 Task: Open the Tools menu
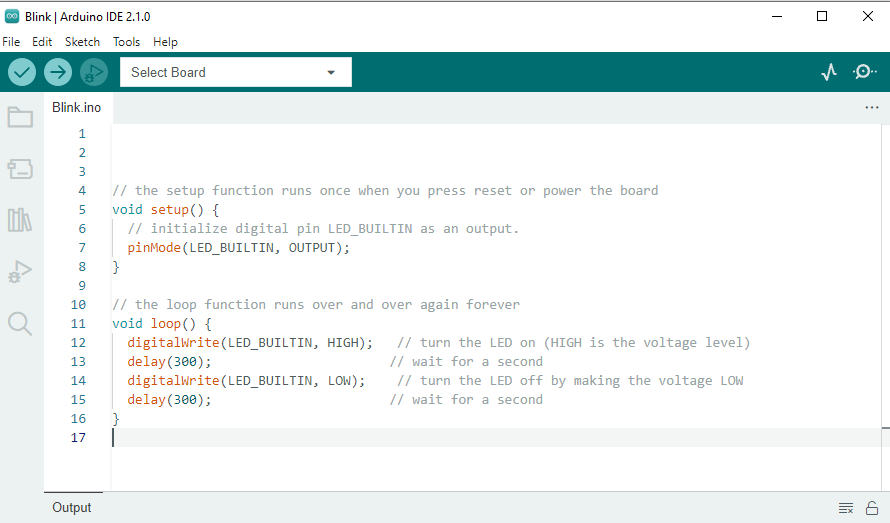[126, 42]
